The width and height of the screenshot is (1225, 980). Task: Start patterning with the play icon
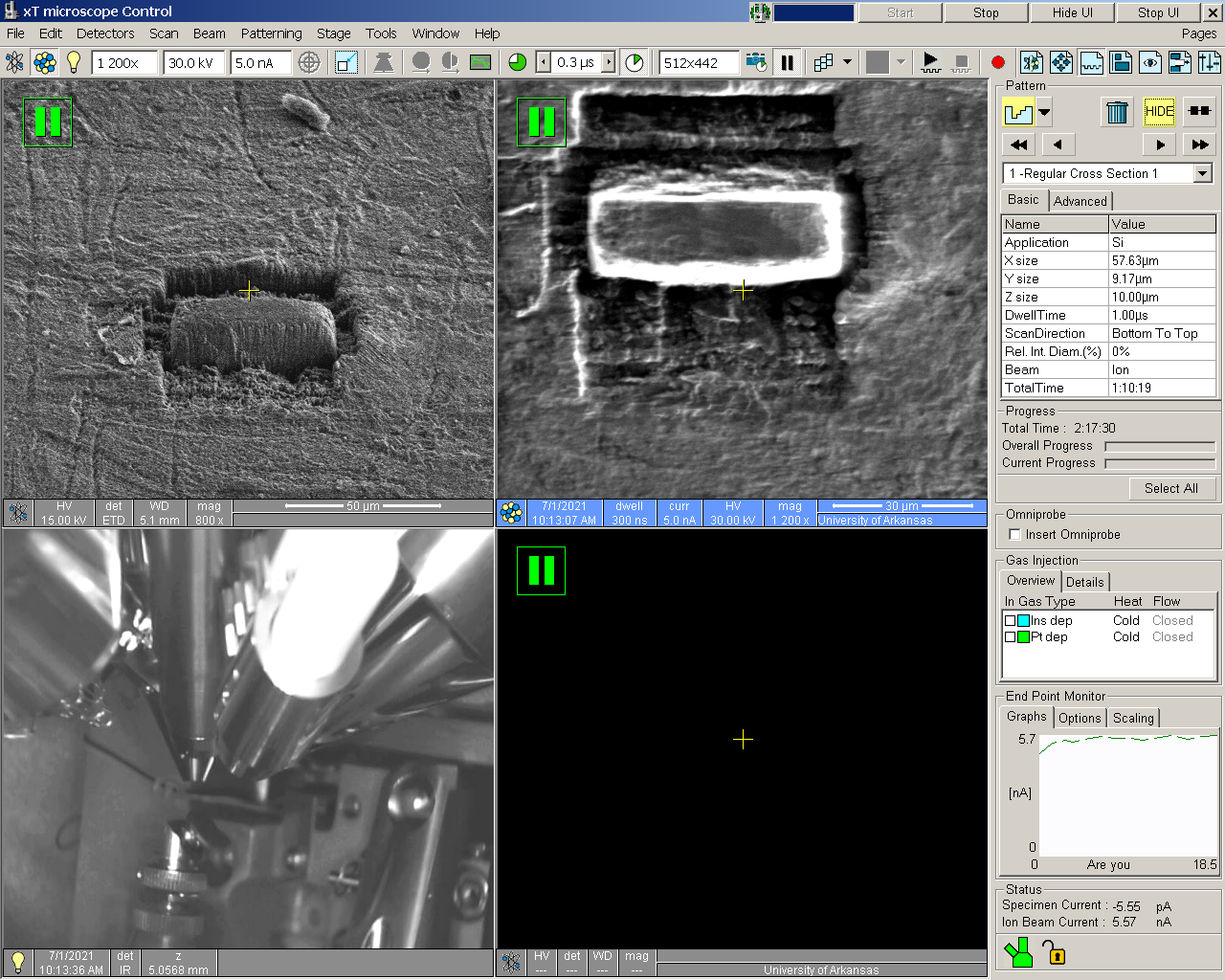pos(930,63)
